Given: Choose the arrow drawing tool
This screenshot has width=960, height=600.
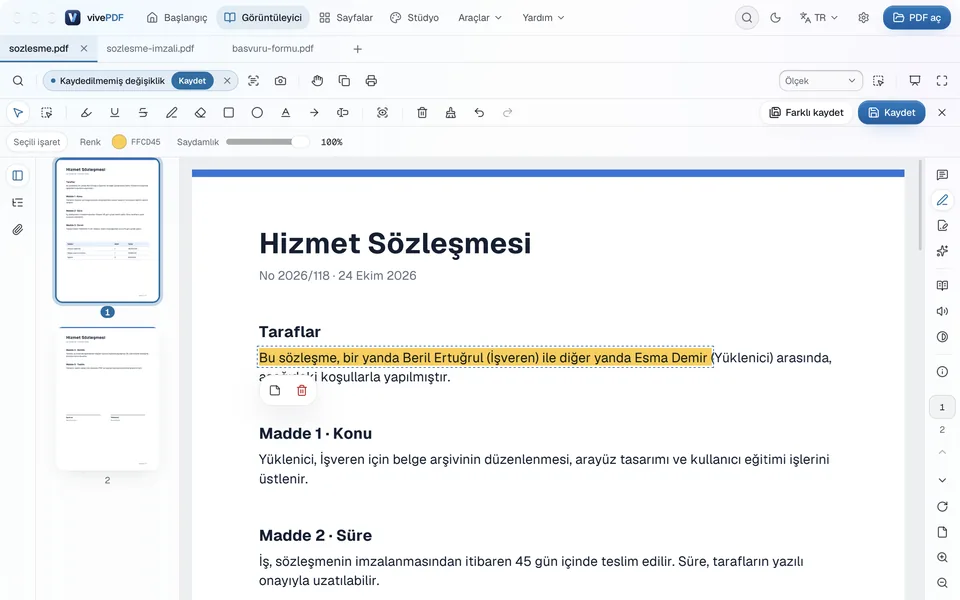Looking at the screenshot, I should [x=314, y=113].
